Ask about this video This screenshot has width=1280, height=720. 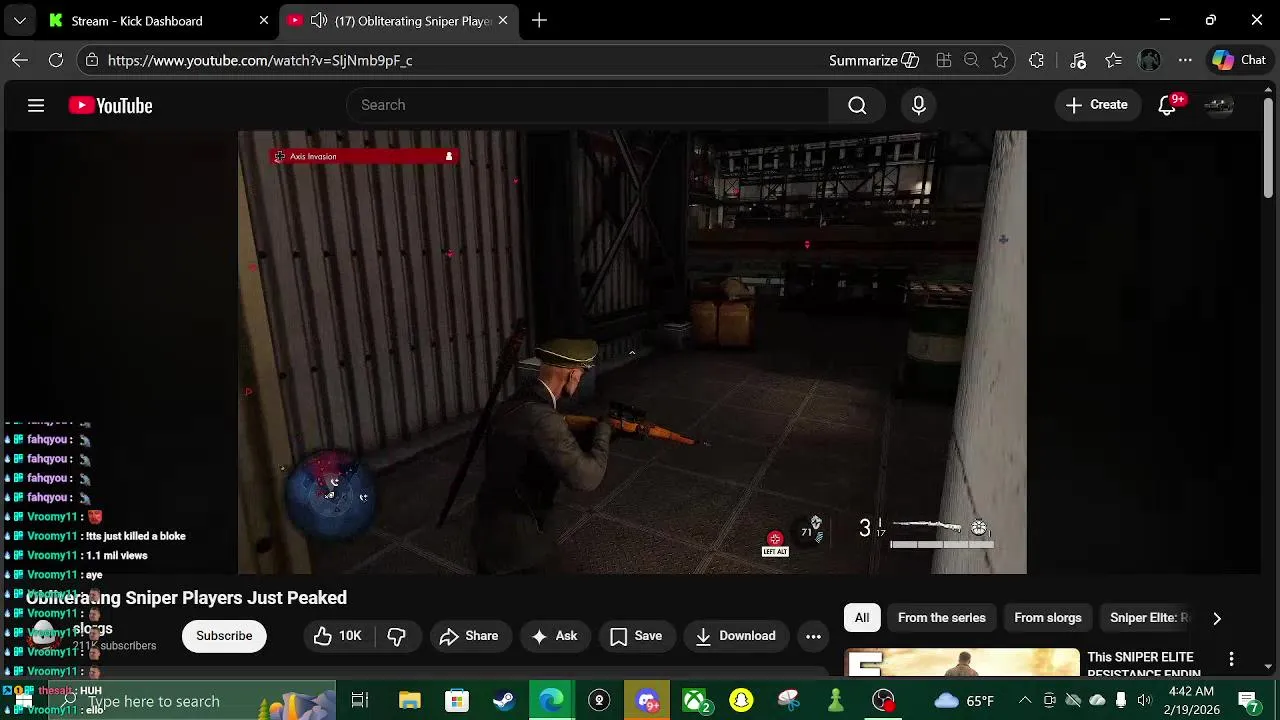(x=554, y=636)
